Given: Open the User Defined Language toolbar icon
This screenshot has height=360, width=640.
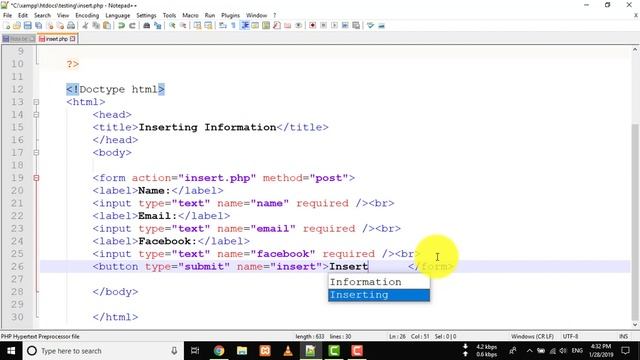Looking at the screenshot, I should pos(255,25).
